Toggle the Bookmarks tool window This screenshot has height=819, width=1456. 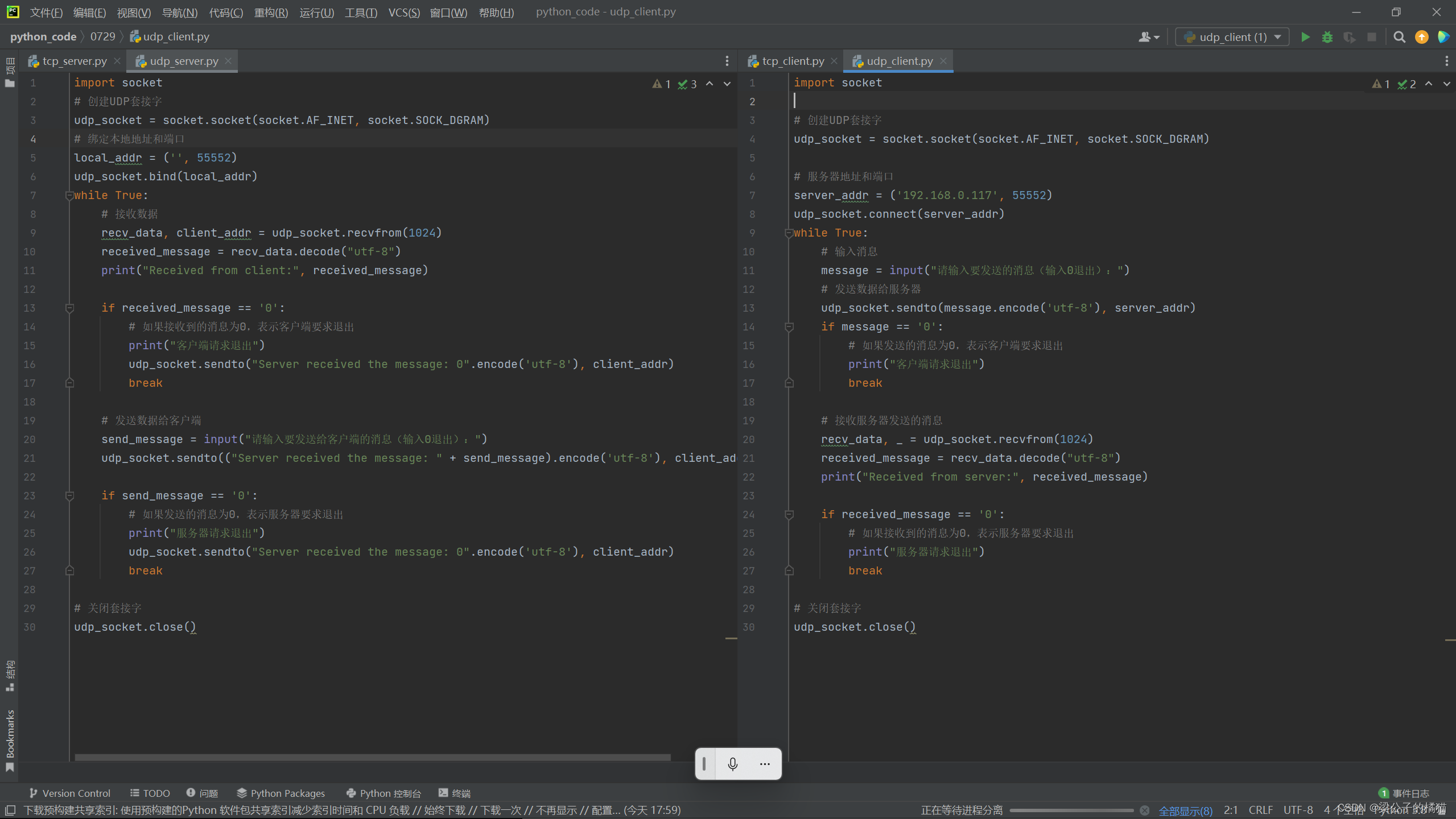[x=10, y=734]
